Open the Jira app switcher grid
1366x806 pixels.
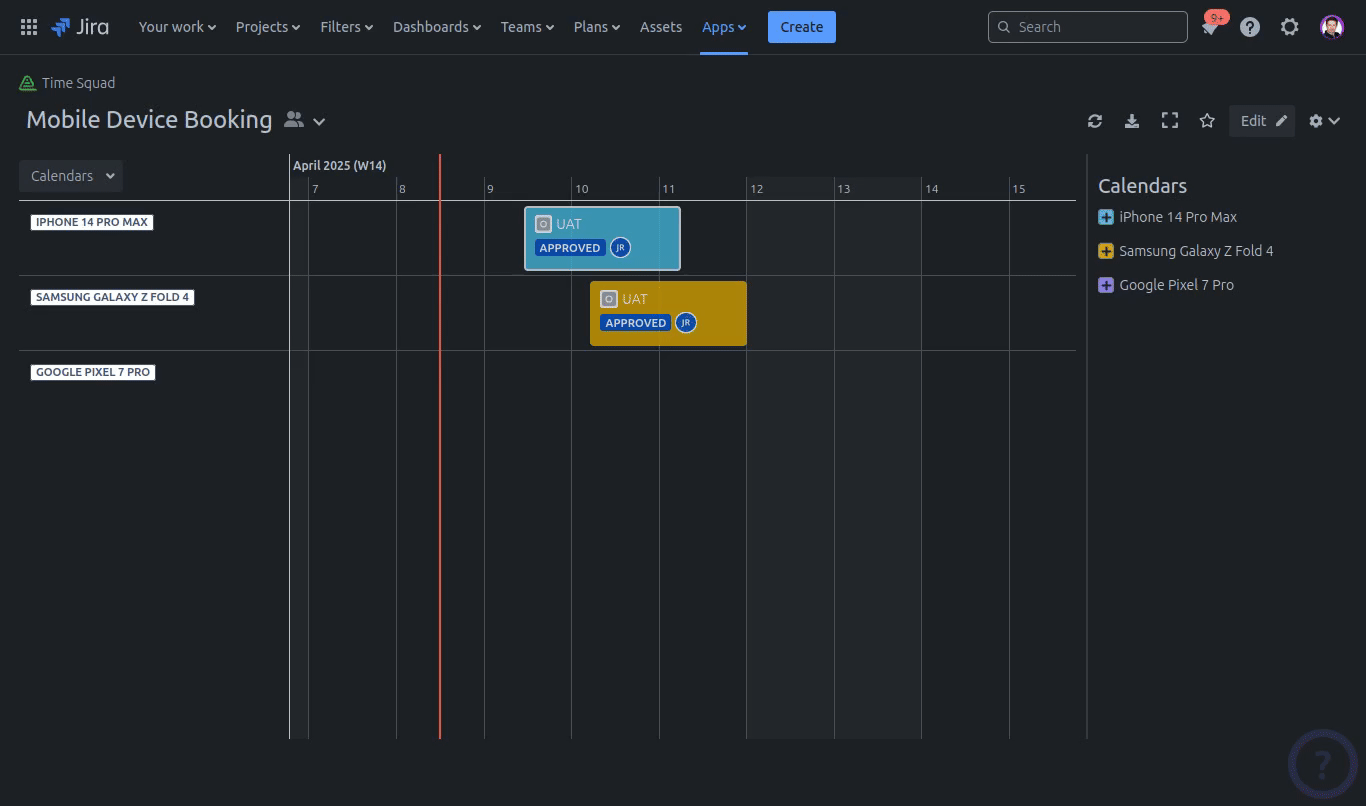tap(29, 27)
